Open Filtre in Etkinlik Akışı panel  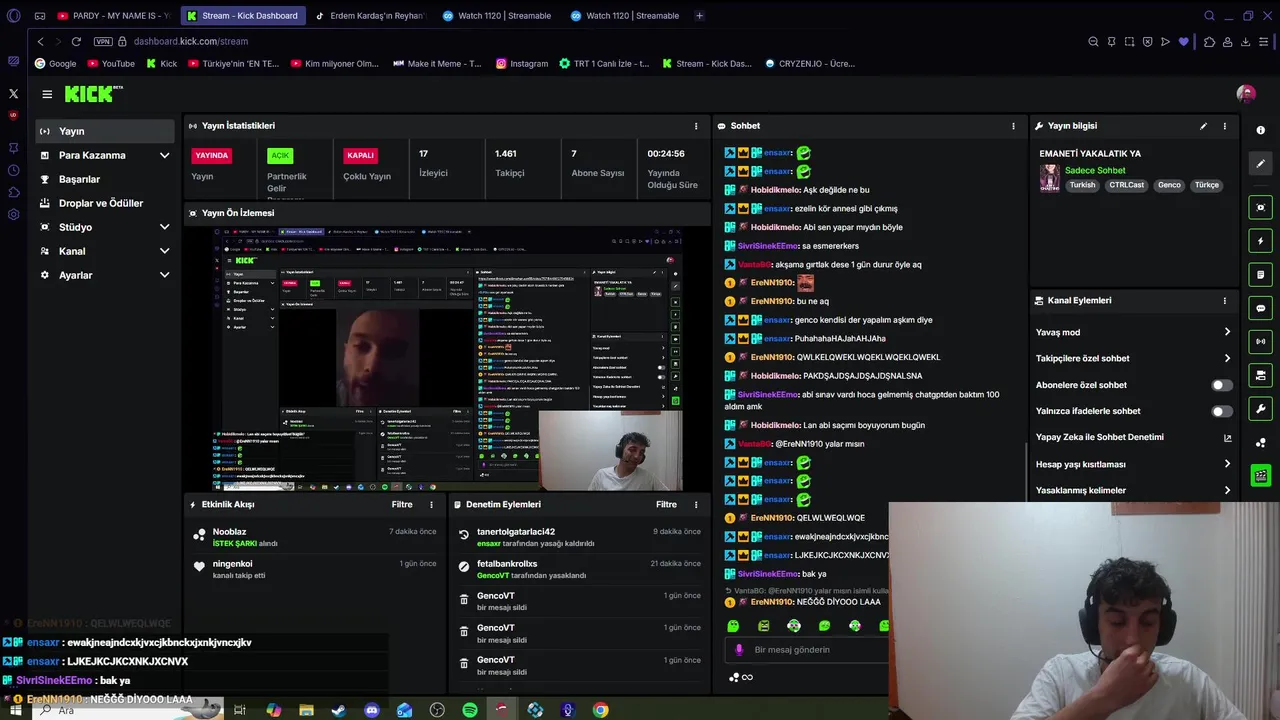[402, 505]
